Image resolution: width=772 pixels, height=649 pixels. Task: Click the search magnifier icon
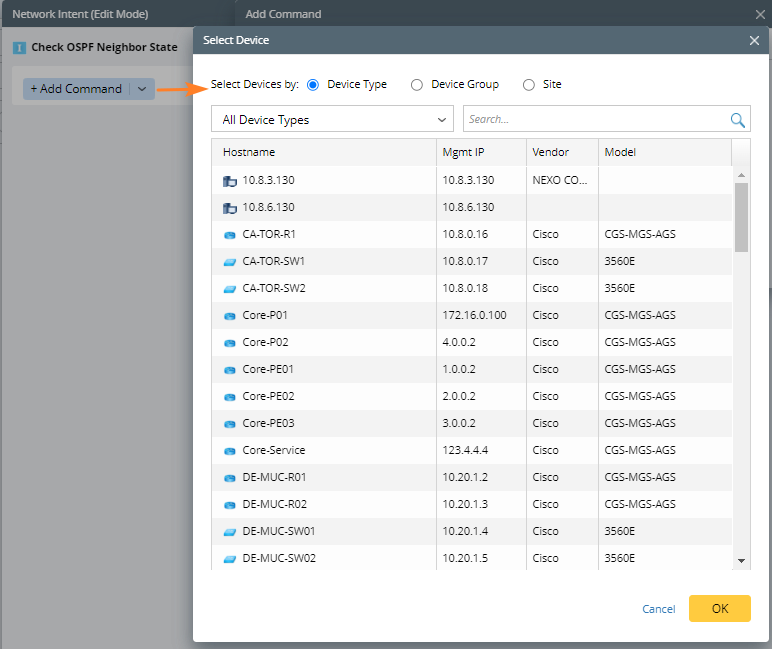click(738, 120)
